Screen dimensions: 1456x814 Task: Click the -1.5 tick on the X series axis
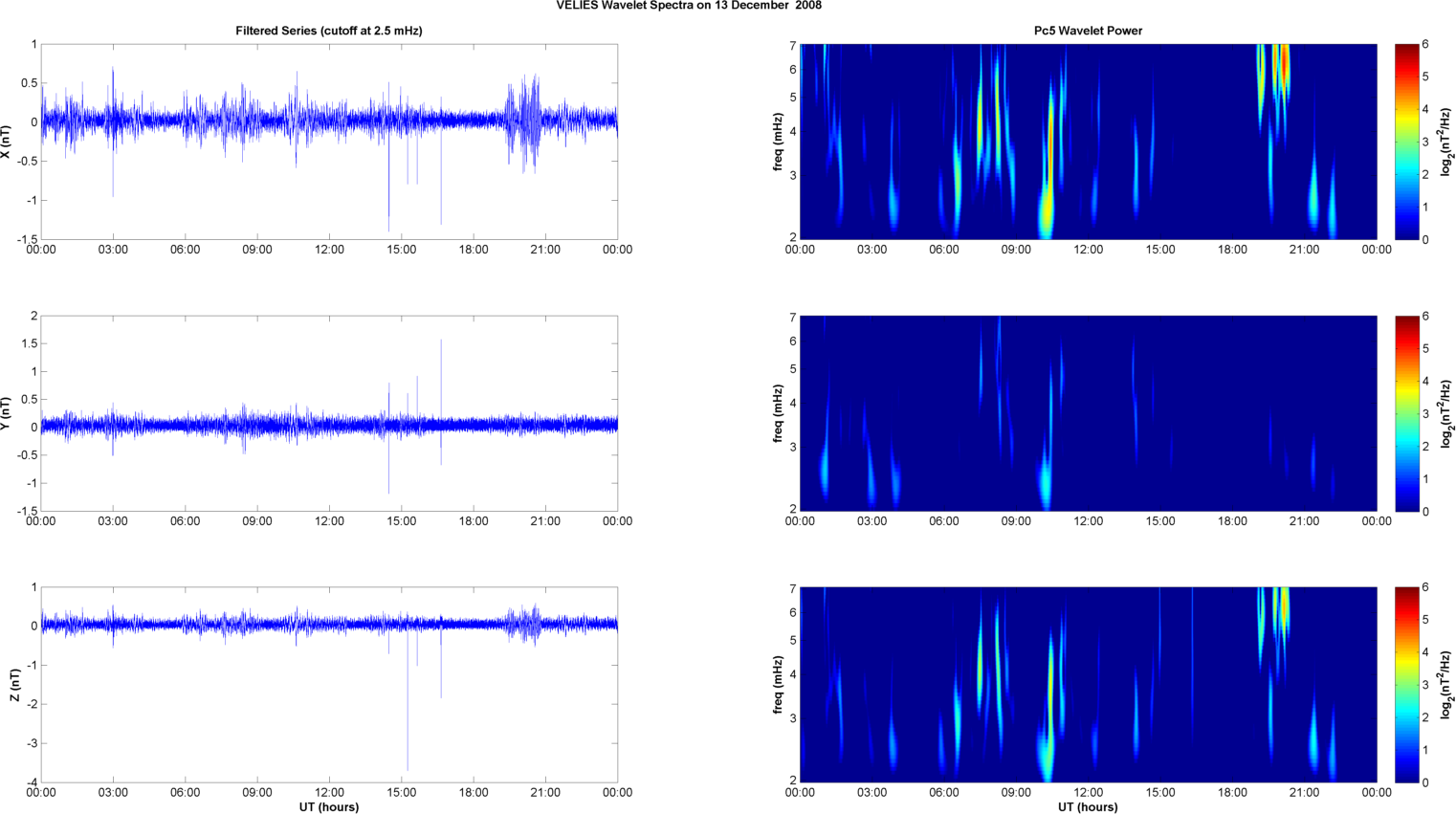coord(28,239)
